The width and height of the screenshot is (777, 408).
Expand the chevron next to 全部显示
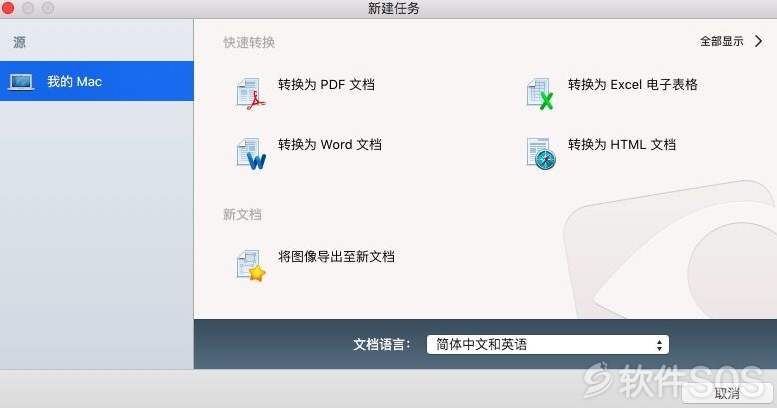click(x=759, y=41)
